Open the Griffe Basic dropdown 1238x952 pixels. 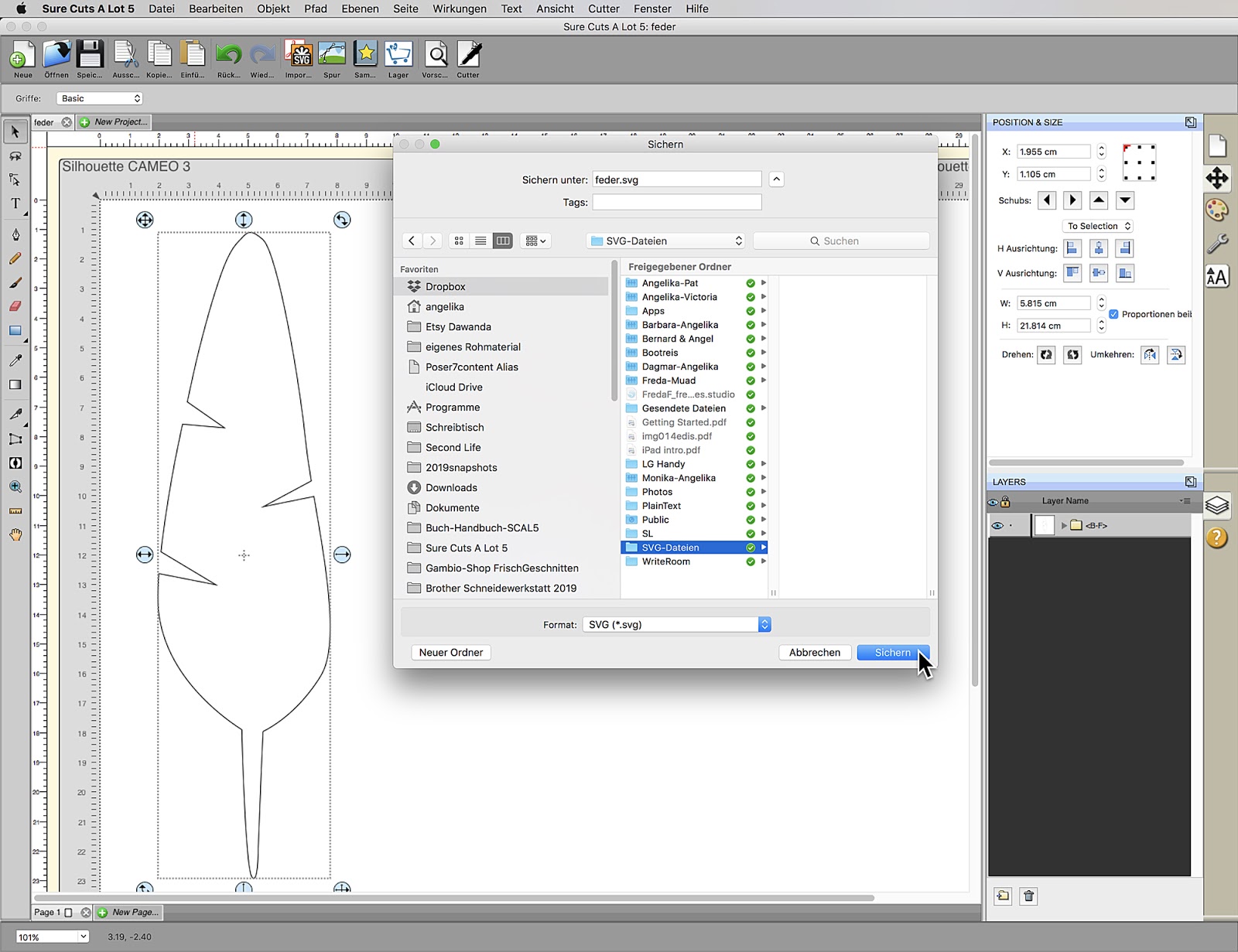(x=99, y=98)
